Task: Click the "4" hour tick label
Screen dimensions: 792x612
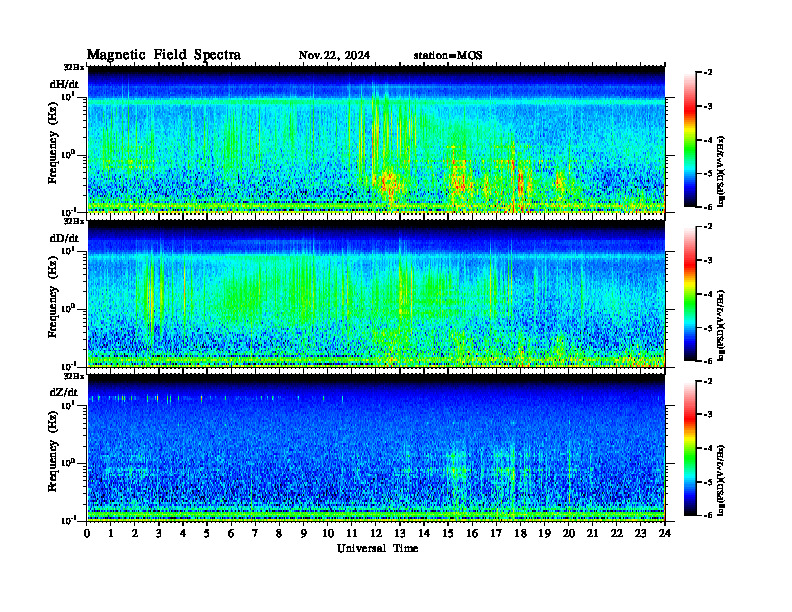Action: (183, 533)
